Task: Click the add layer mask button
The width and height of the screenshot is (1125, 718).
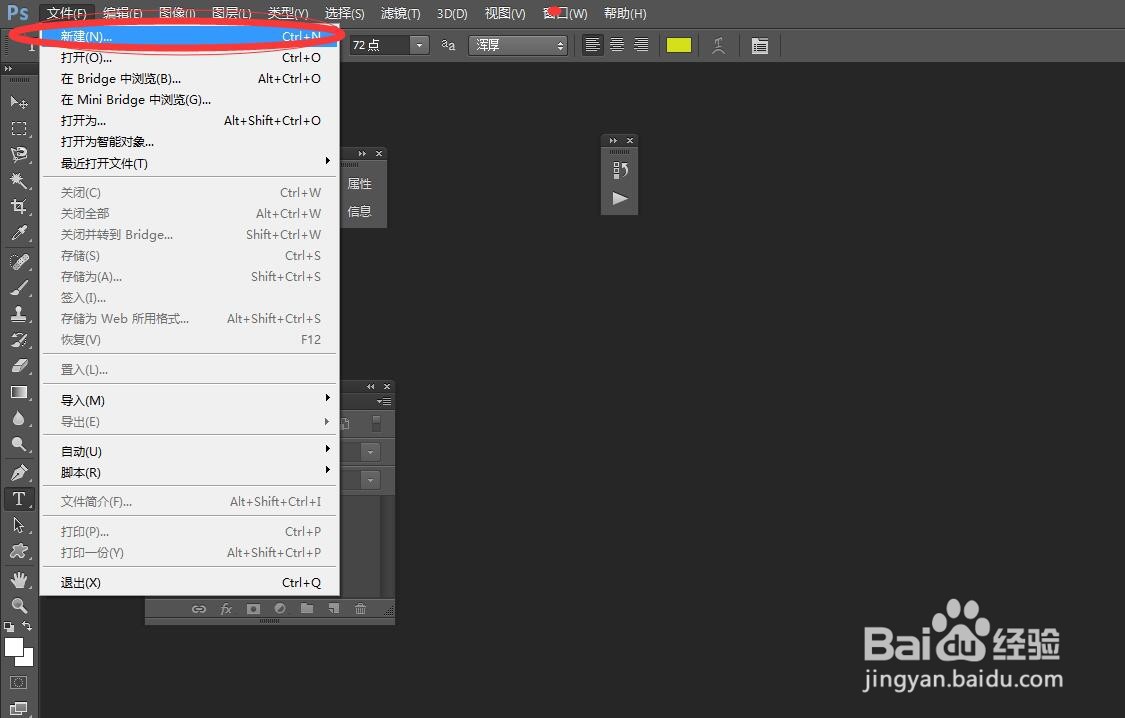Action: (x=253, y=609)
